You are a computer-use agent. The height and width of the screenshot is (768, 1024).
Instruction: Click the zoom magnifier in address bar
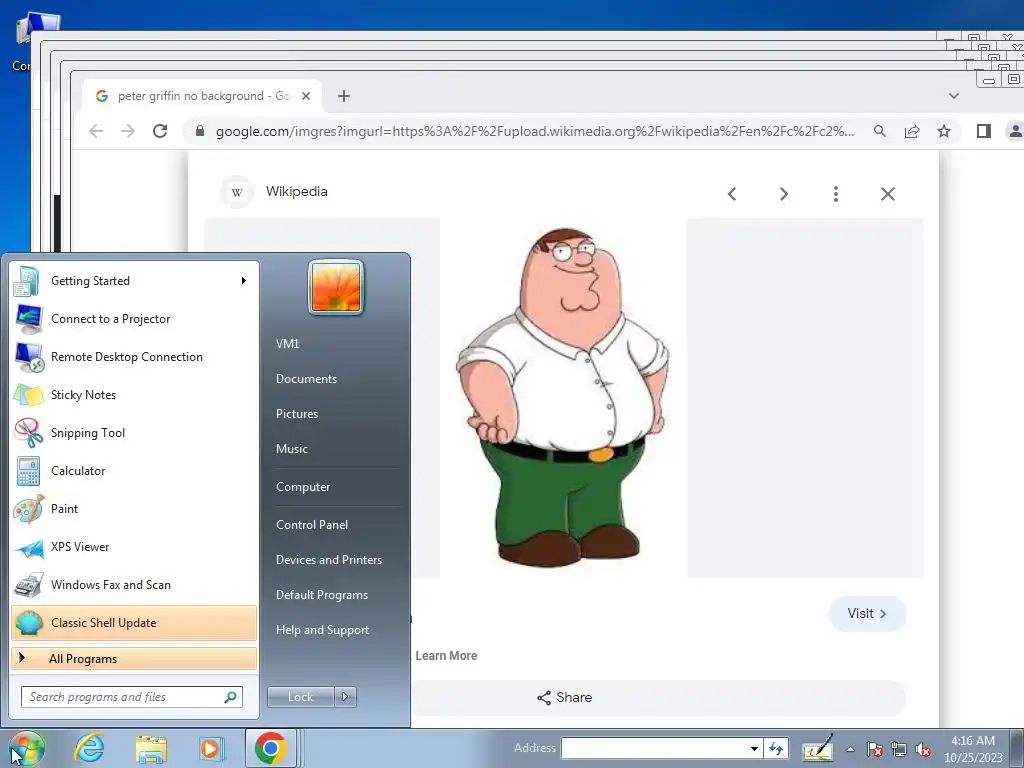(880, 131)
